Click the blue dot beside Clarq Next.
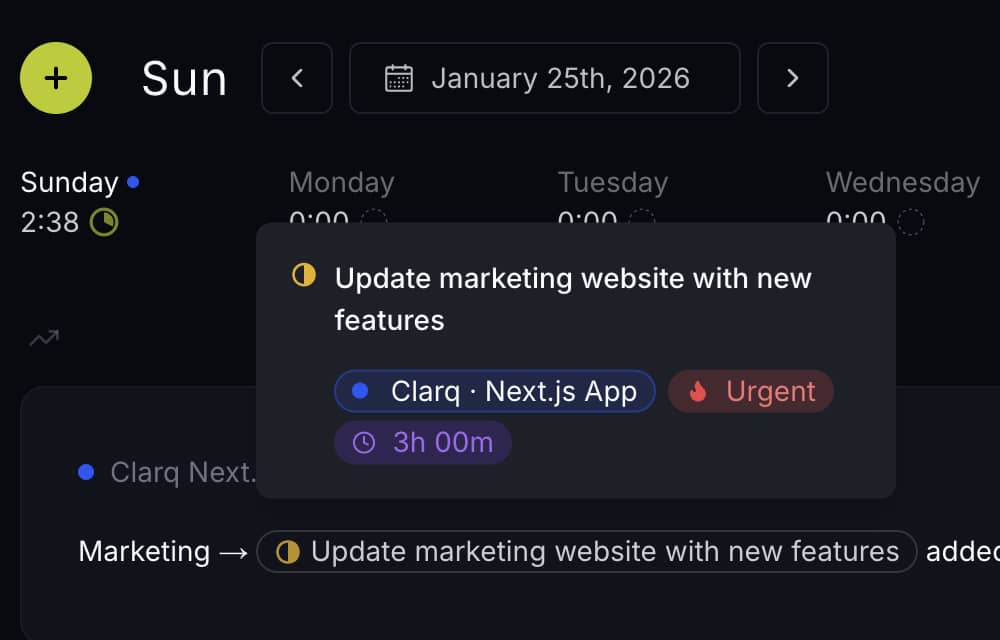Image resolution: width=1000 pixels, height=640 pixels. [x=86, y=472]
